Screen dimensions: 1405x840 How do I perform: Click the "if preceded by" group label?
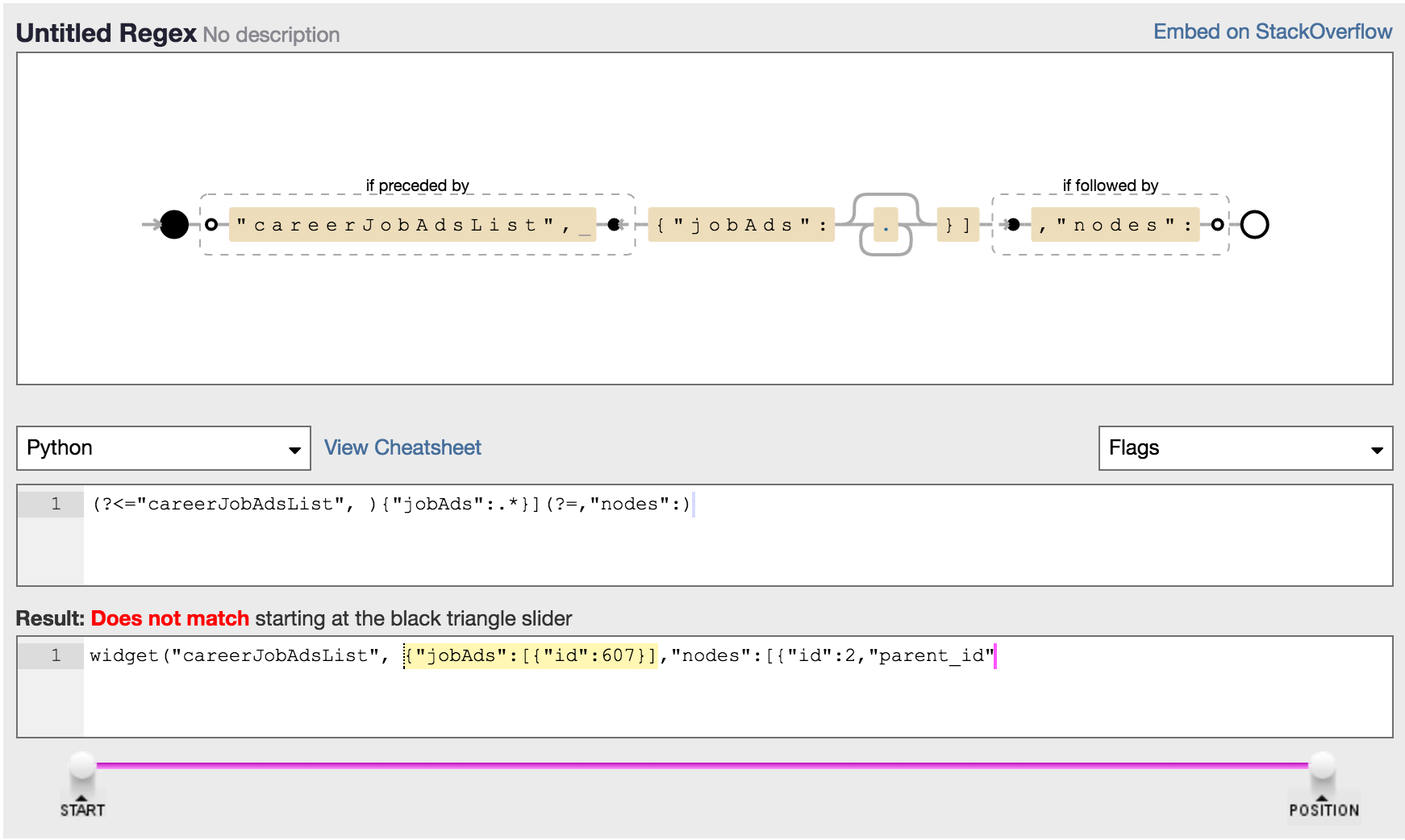tap(417, 185)
